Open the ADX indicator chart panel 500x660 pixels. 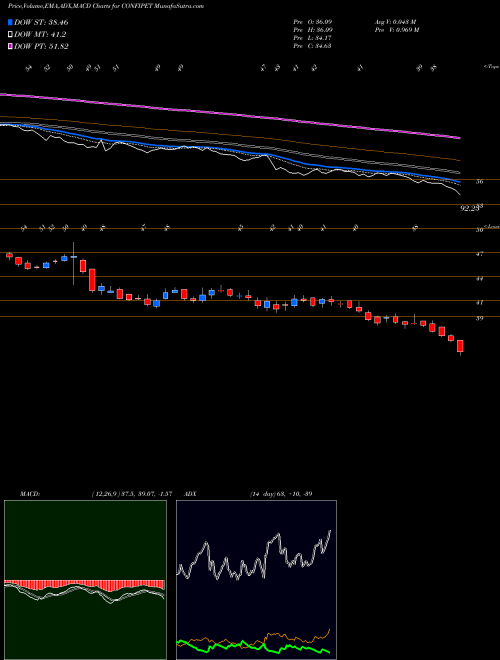pyautogui.click(x=256, y=580)
